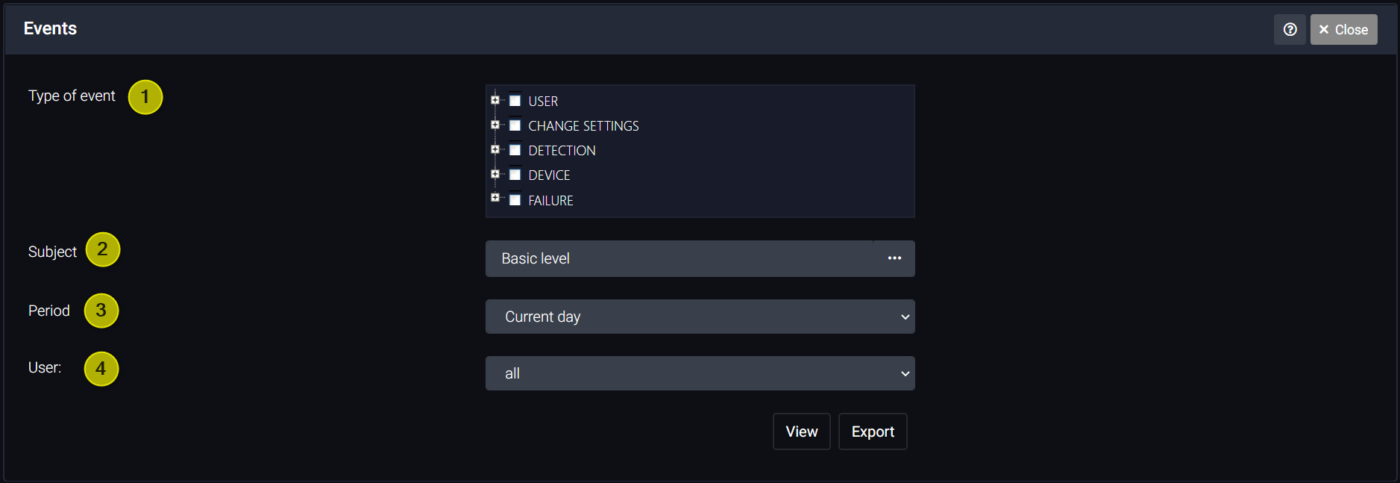Check the FAILURE event checkbox
Screen dimensions: 1400x483
click(x=515, y=199)
